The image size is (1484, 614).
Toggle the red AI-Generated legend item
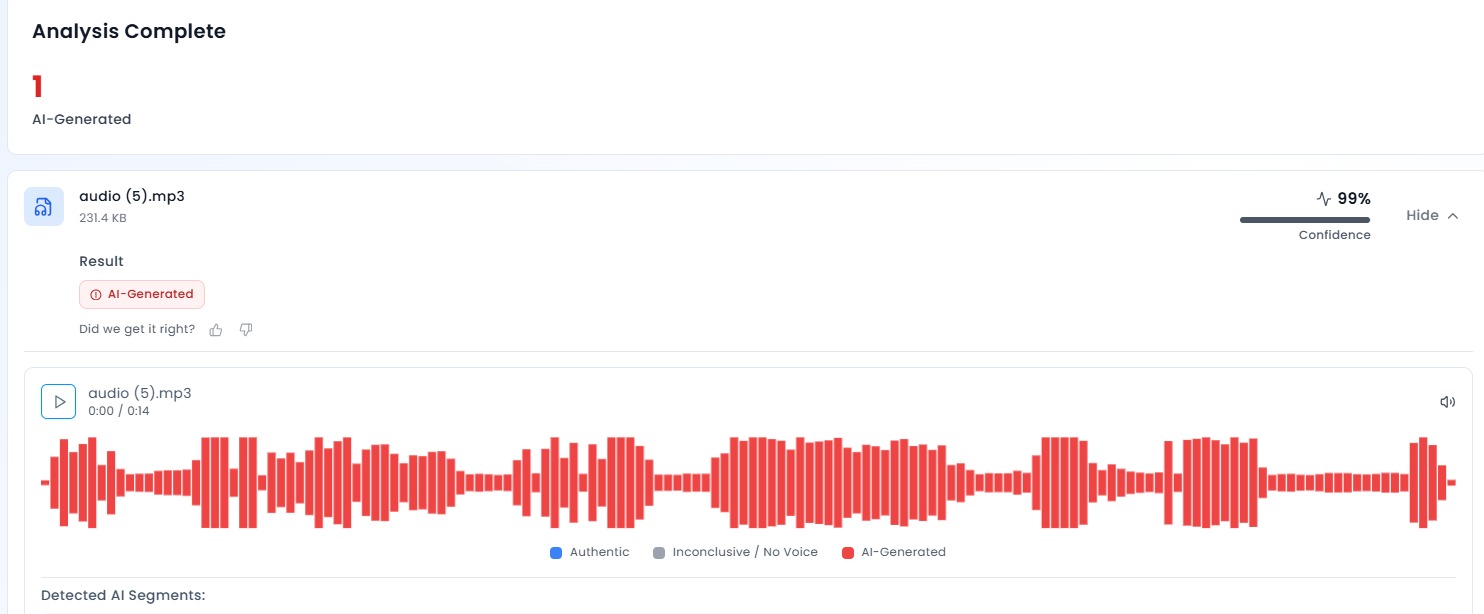point(893,552)
